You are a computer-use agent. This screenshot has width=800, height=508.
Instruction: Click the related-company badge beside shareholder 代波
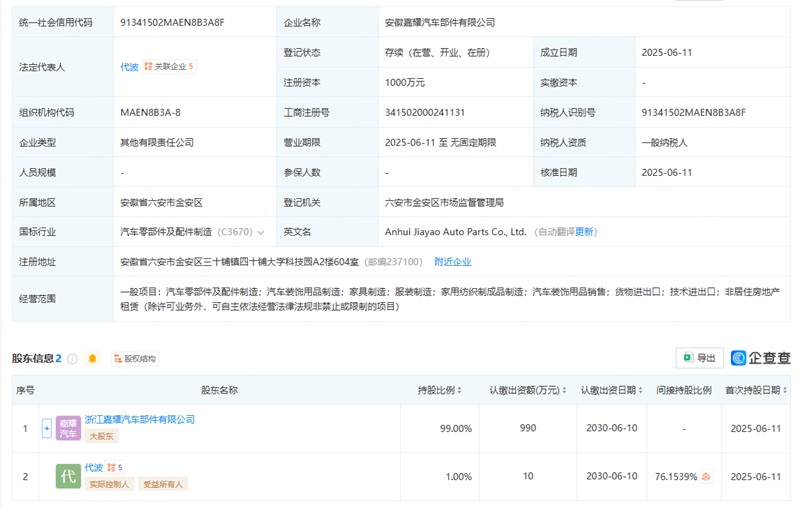click(115, 467)
